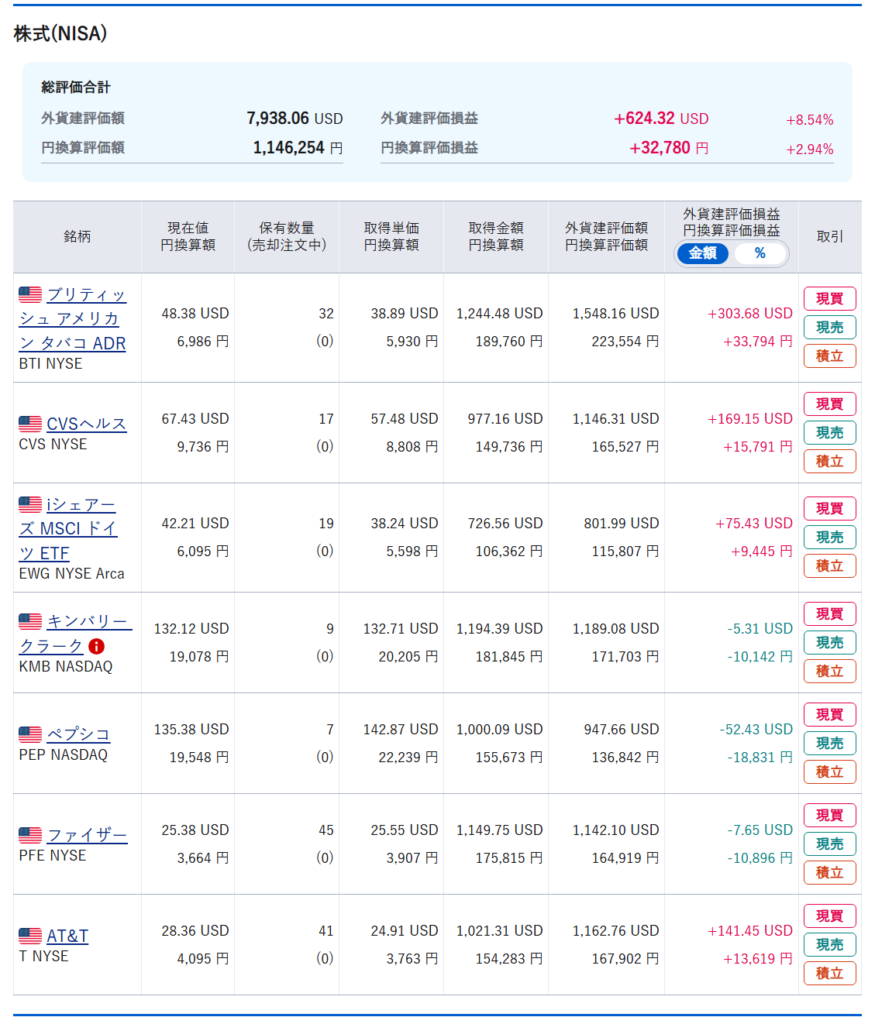Click the US flag icon for EWG
Screen dimensions: 875x1024
pos(30,504)
